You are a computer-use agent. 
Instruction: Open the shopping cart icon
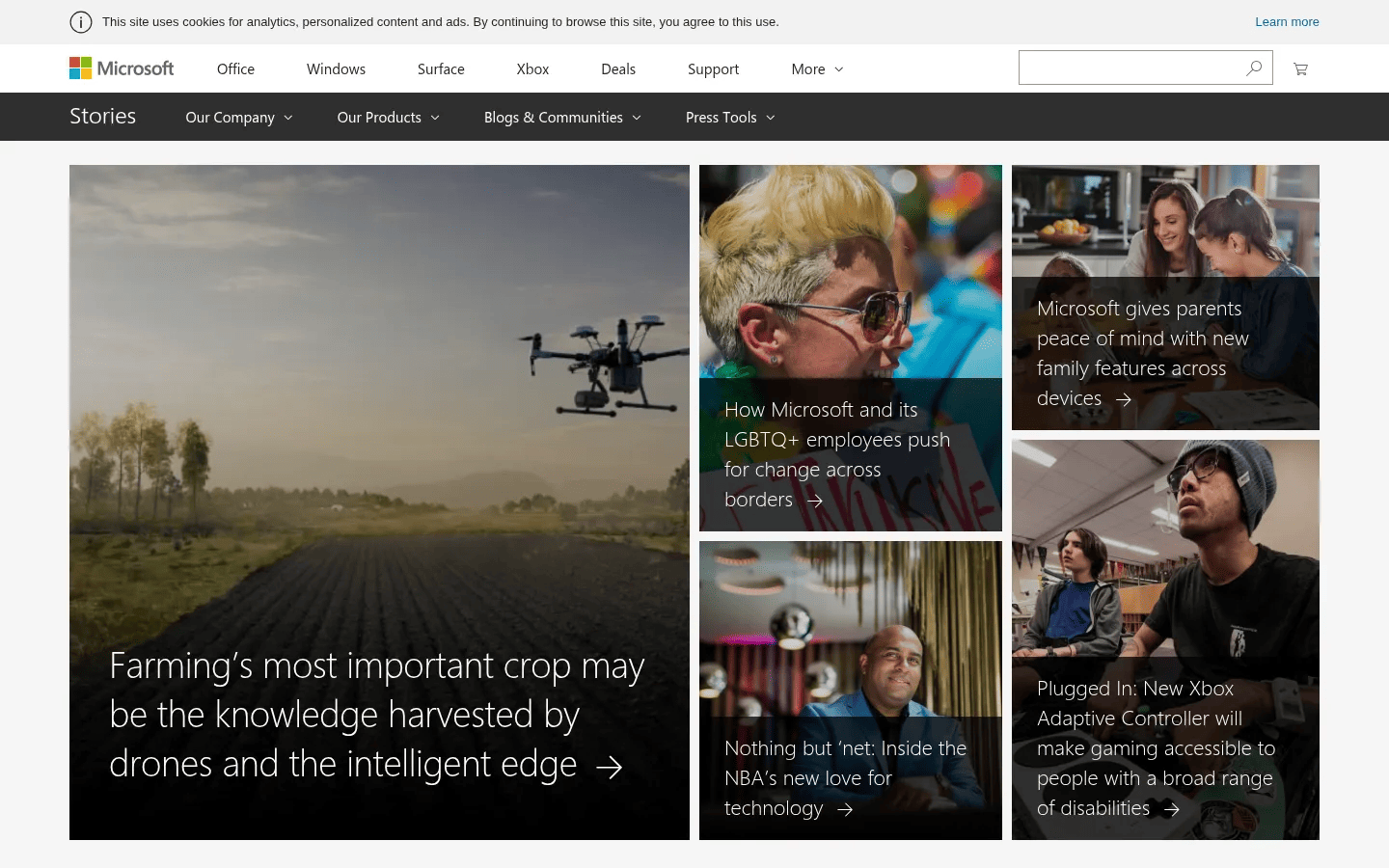1300,68
